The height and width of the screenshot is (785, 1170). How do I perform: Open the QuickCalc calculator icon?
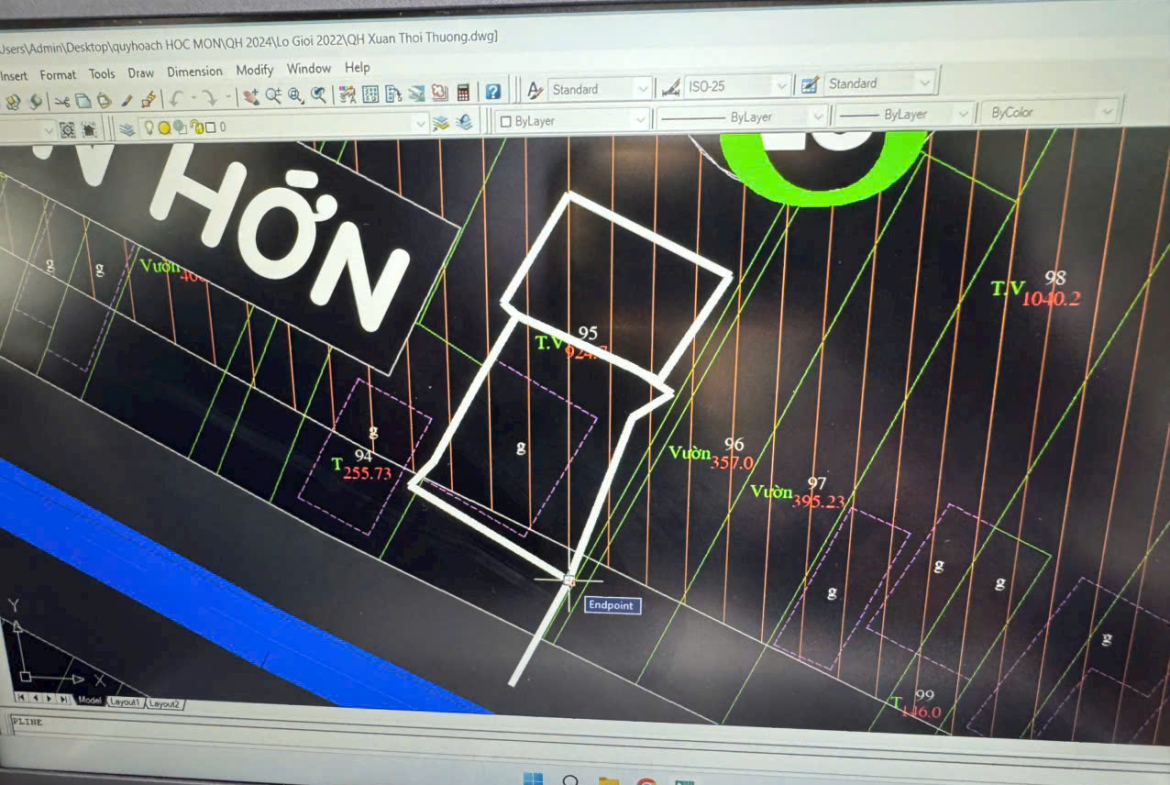pyautogui.click(x=463, y=93)
